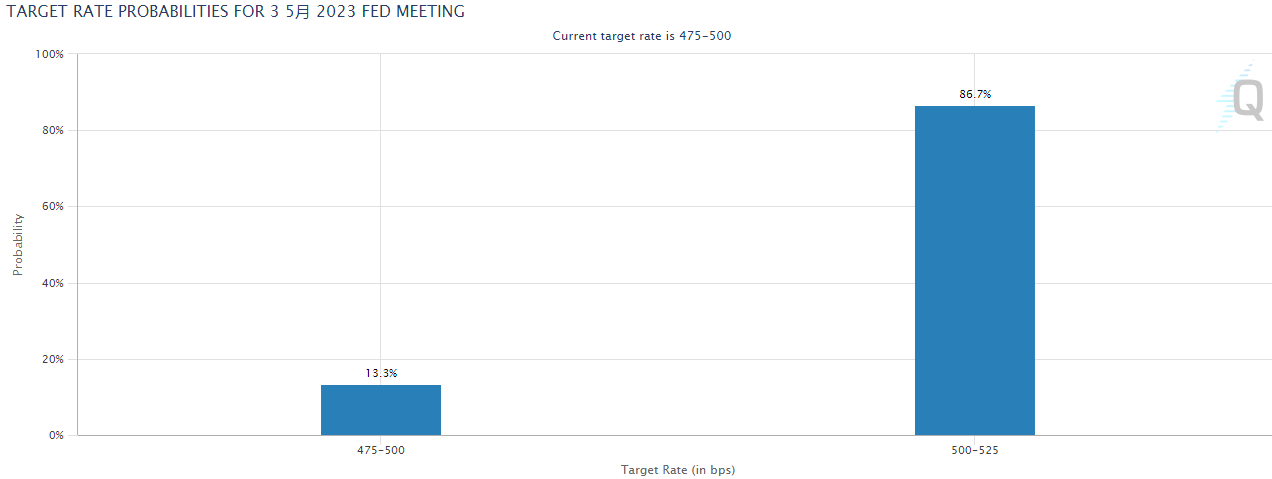Select the 86.7% data label
This screenshot has height=479, width=1272.
click(x=975, y=94)
